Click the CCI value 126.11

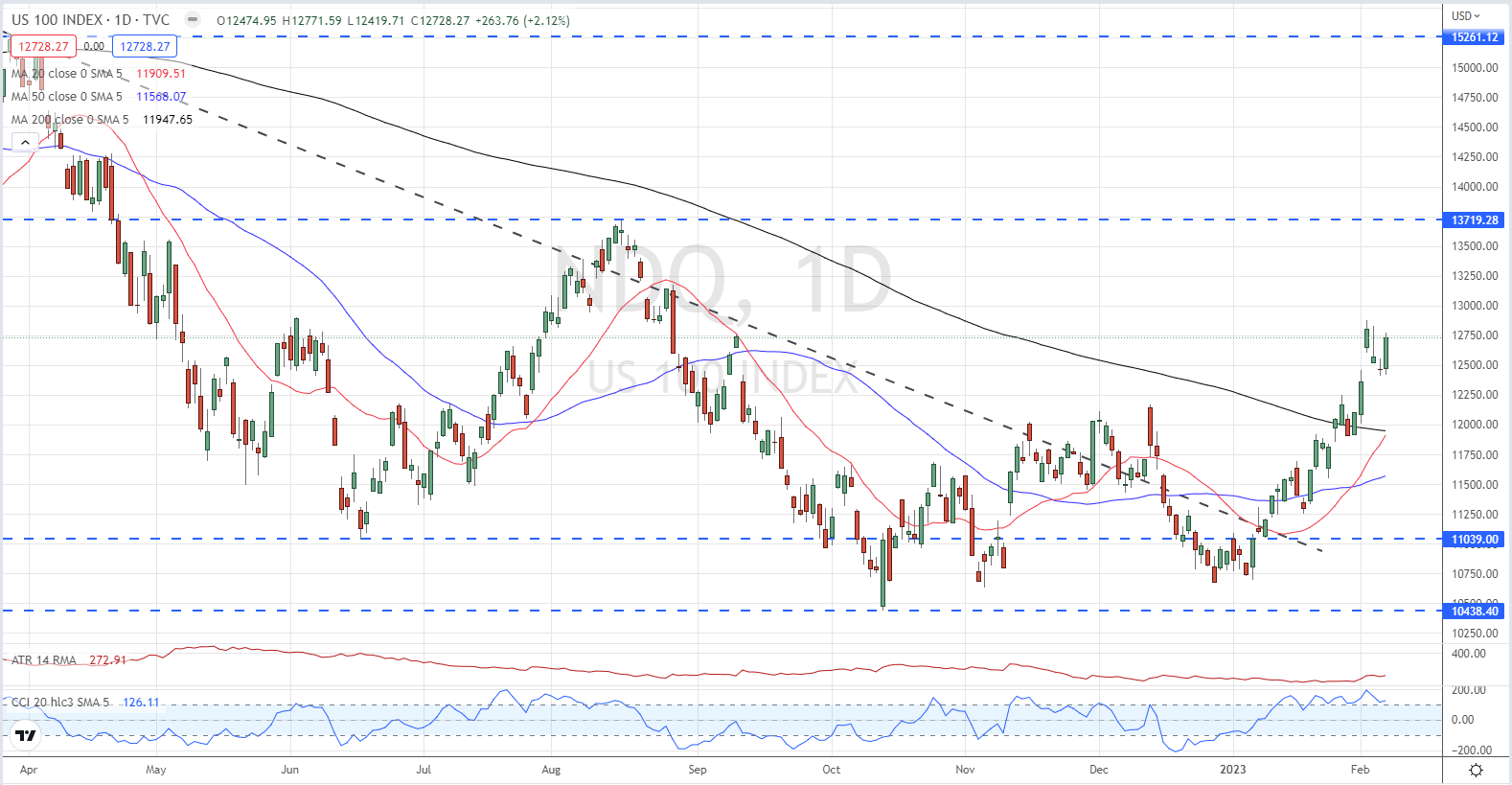[x=141, y=702]
